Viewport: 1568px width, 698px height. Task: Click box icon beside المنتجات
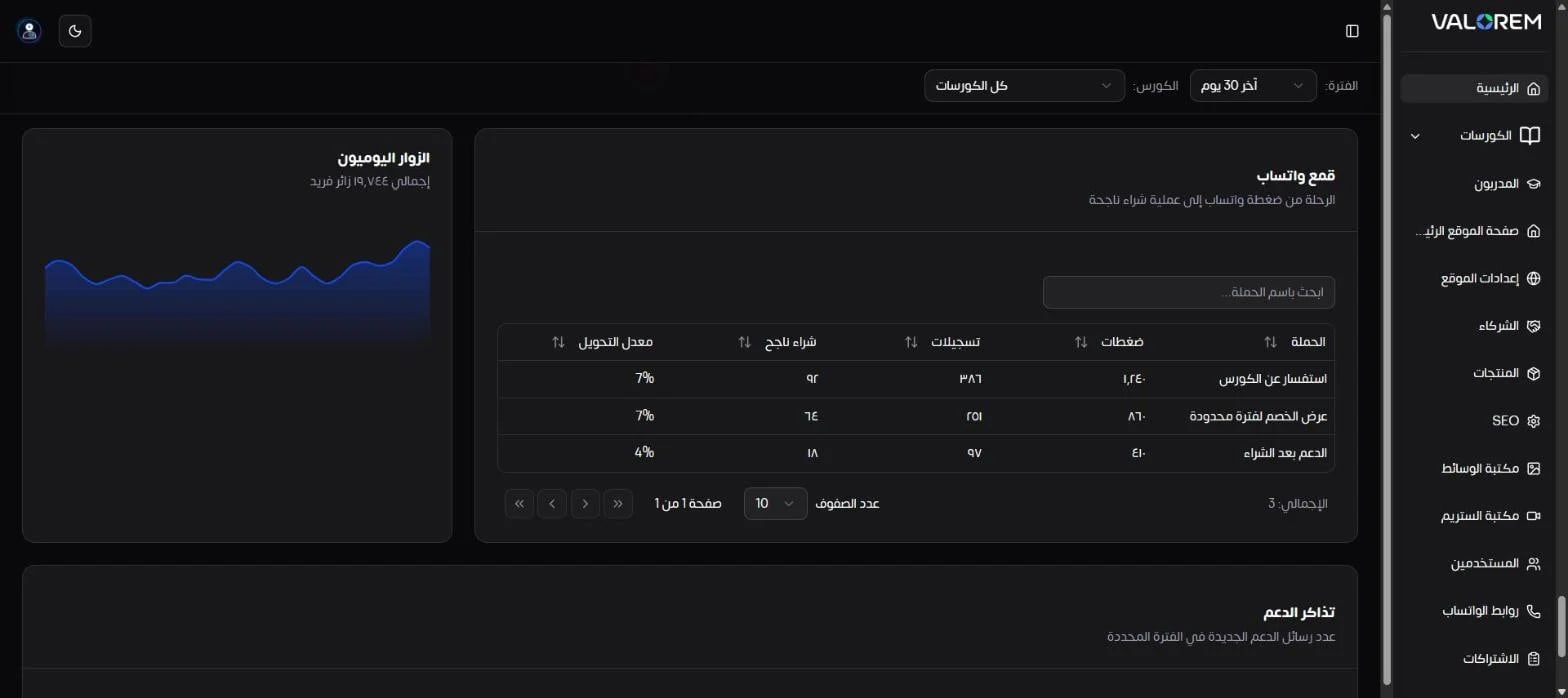point(1533,373)
